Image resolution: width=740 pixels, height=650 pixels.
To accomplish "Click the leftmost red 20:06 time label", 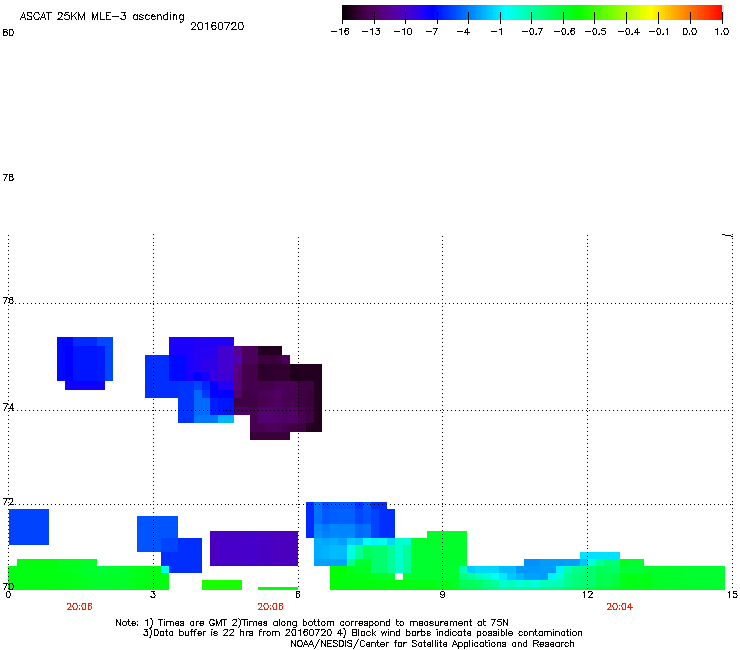I will 79,607.
